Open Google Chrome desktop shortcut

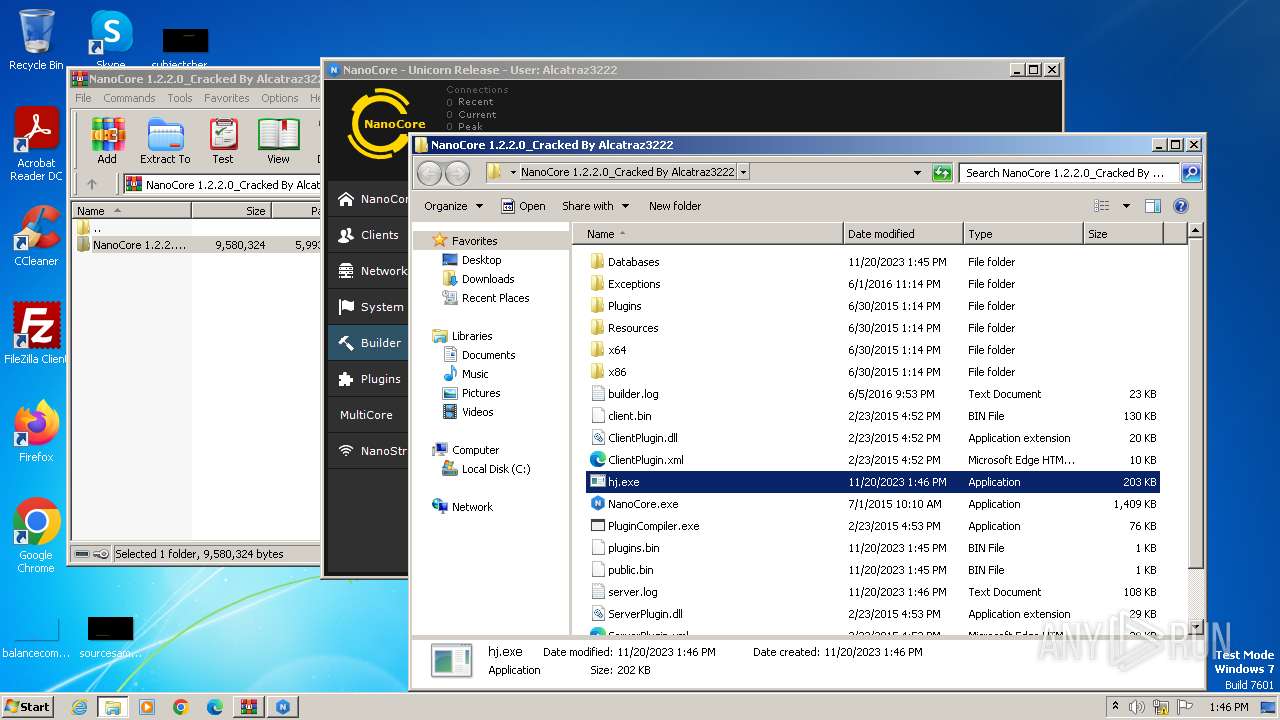click(x=36, y=536)
